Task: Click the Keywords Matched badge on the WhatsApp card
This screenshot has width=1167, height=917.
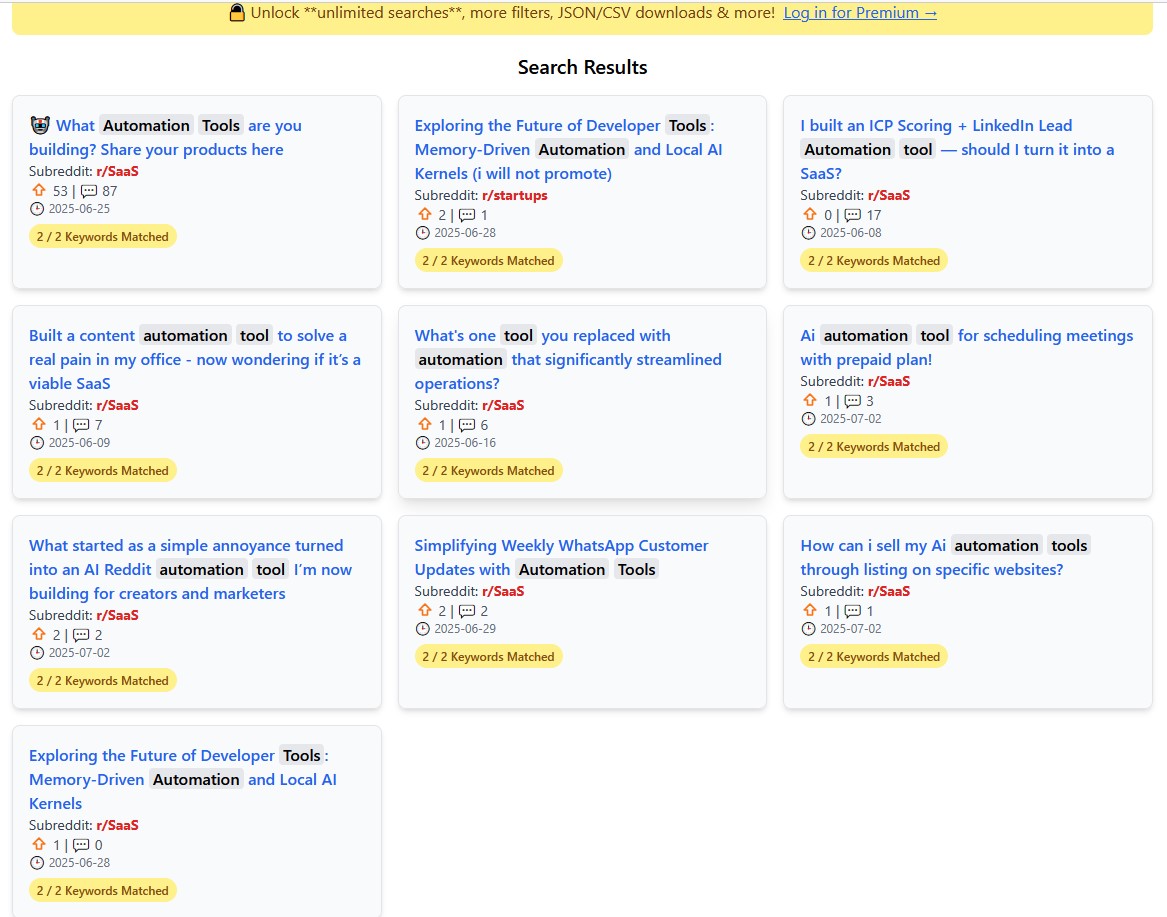Action: coord(488,657)
